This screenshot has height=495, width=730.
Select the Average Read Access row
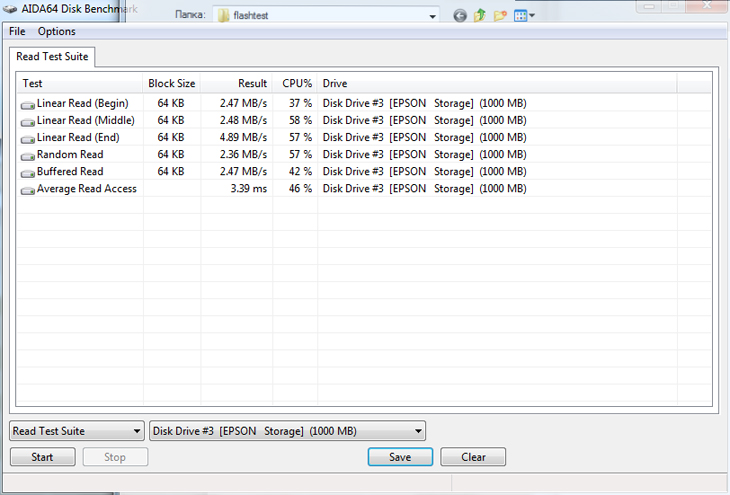pos(364,189)
